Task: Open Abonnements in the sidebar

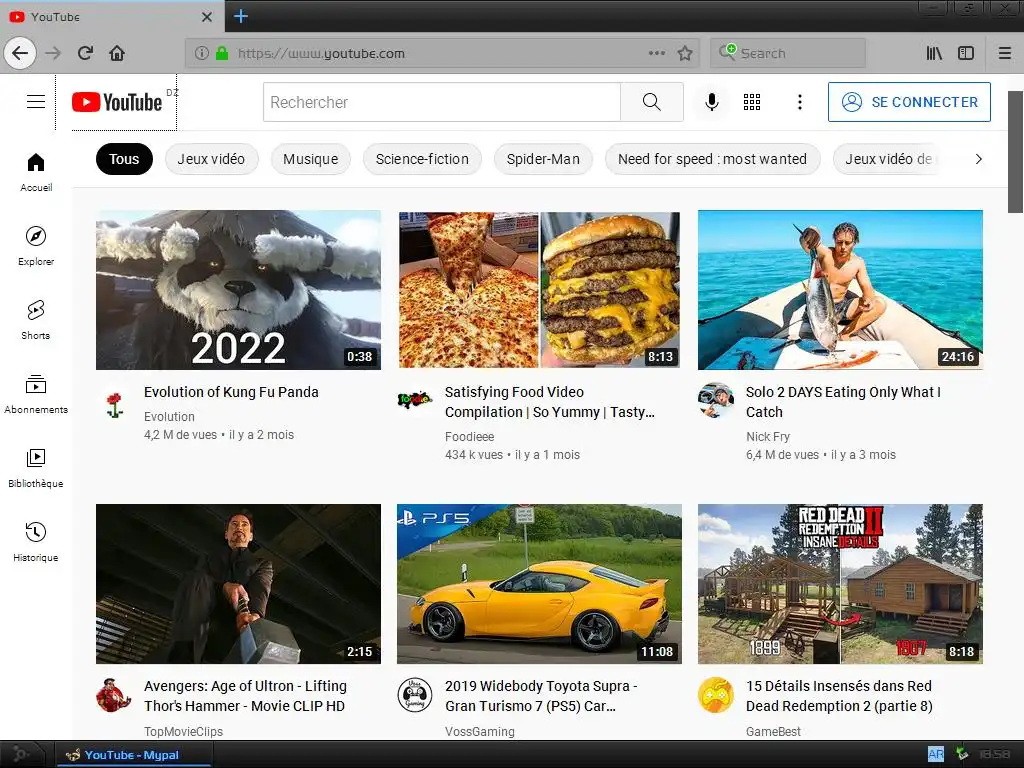Action: point(36,394)
